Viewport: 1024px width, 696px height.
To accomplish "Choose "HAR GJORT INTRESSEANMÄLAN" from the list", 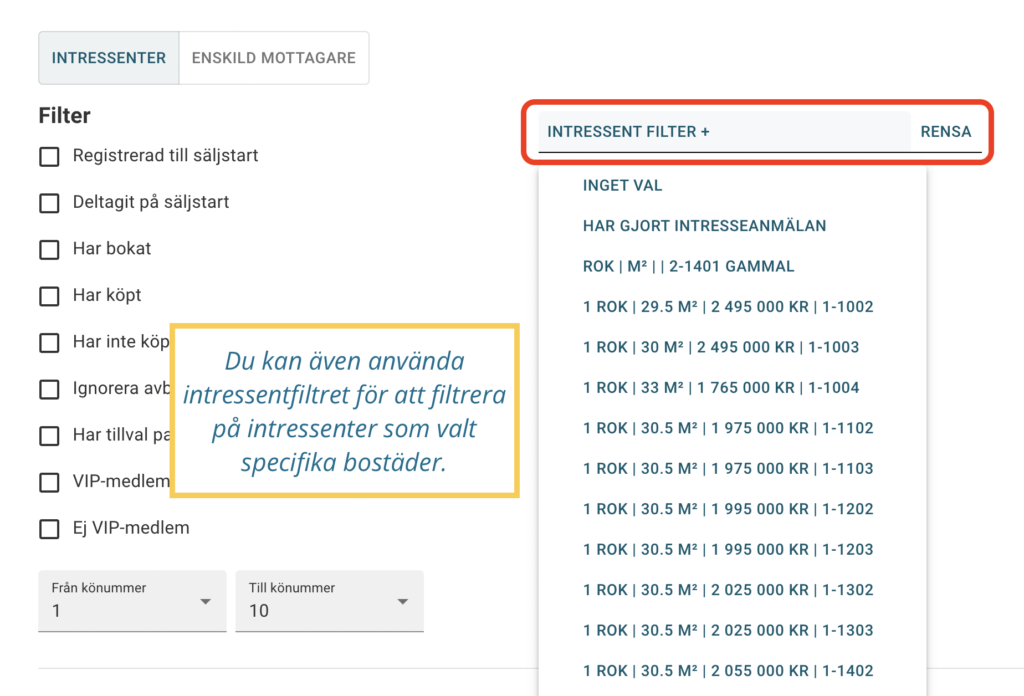I will pyautogui.click(x=704, y=226).
